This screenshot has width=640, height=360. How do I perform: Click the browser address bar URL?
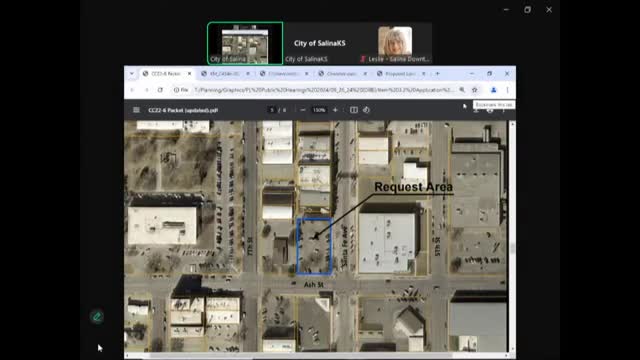[324, 90]
